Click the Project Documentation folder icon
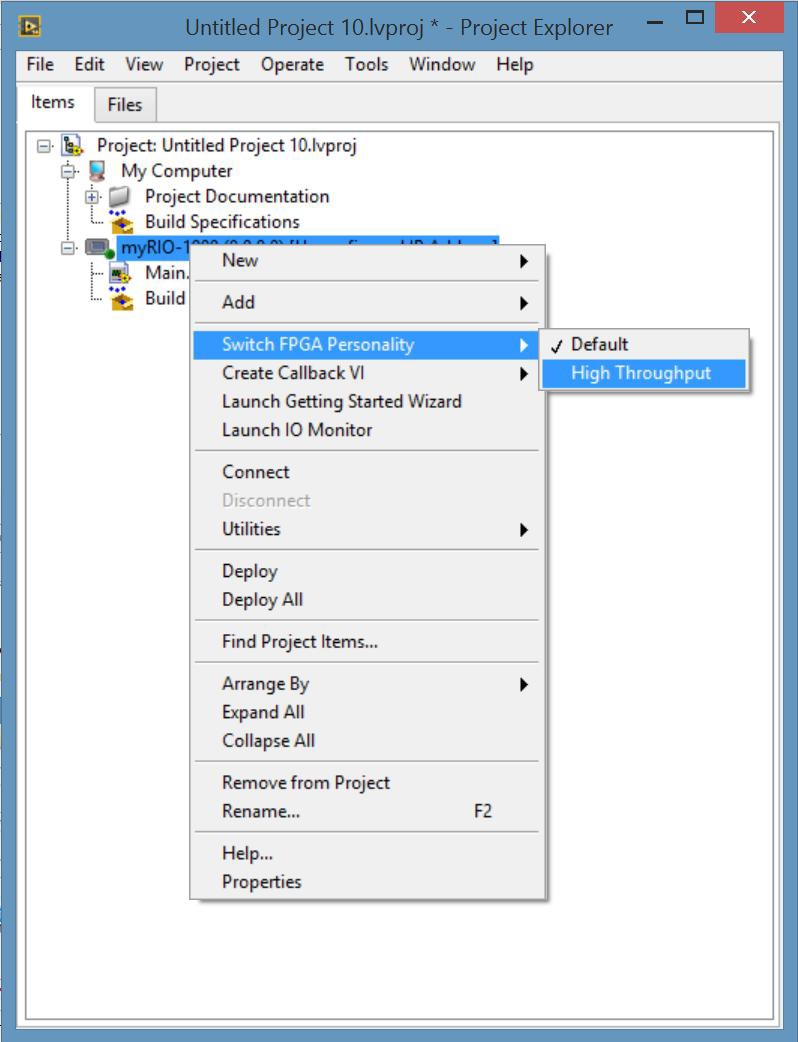798x1042 pixels. pos(120,197)
